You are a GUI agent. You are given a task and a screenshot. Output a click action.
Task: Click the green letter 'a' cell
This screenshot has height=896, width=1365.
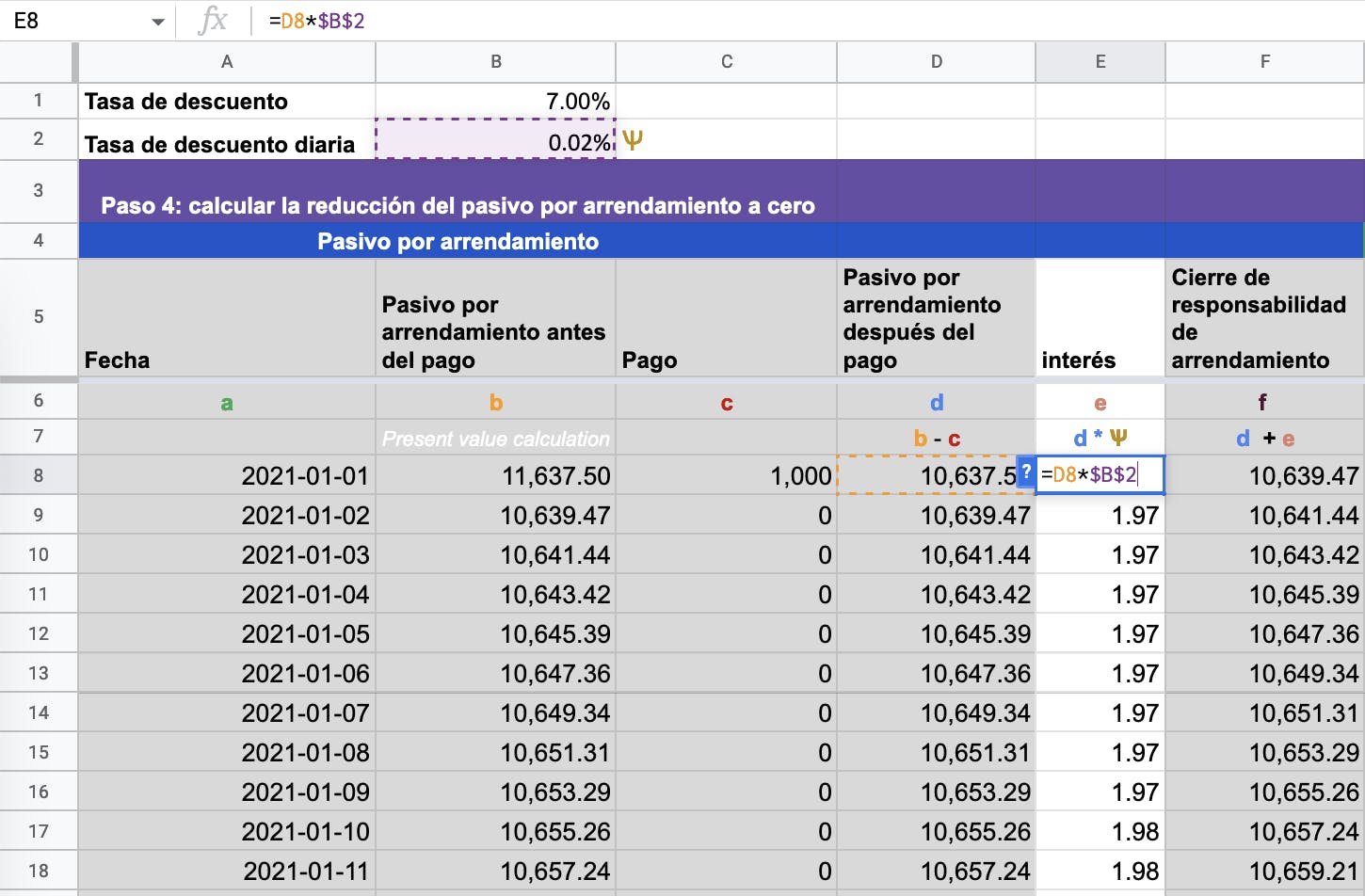coord(227,402)
